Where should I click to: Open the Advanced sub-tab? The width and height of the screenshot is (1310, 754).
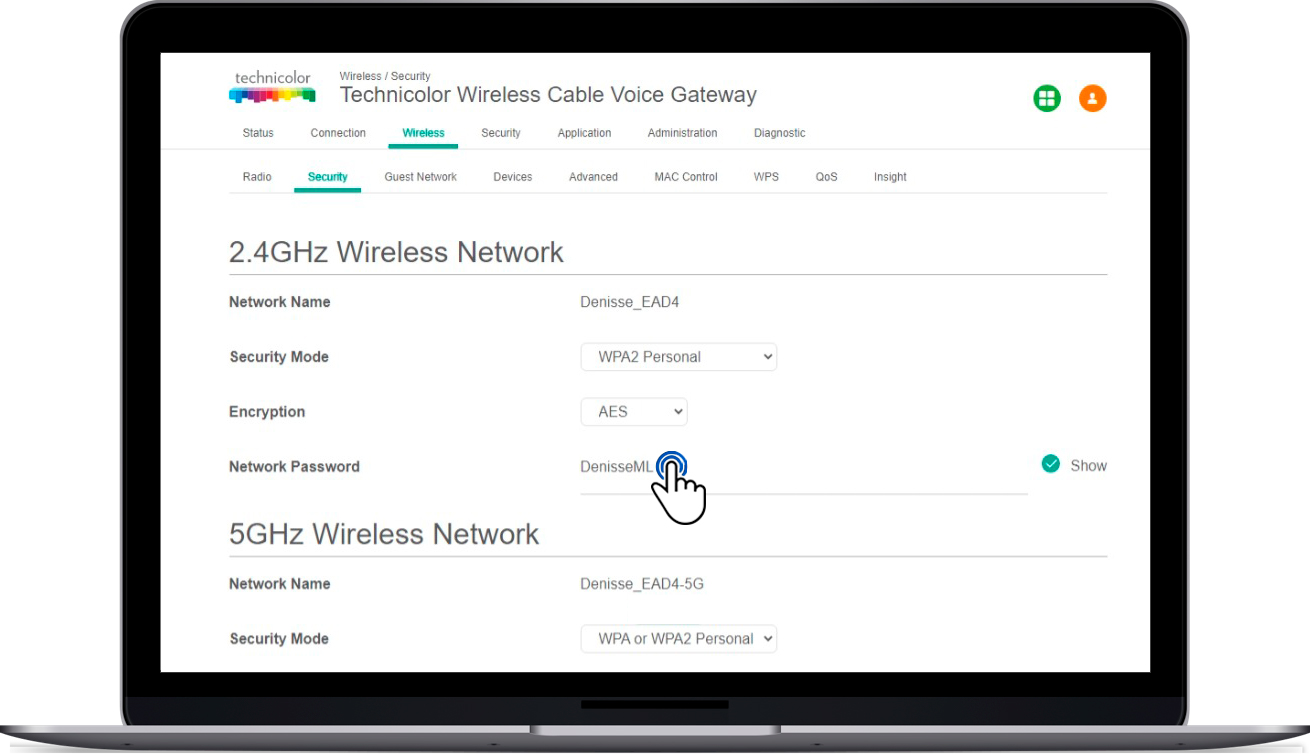(593, 177)
